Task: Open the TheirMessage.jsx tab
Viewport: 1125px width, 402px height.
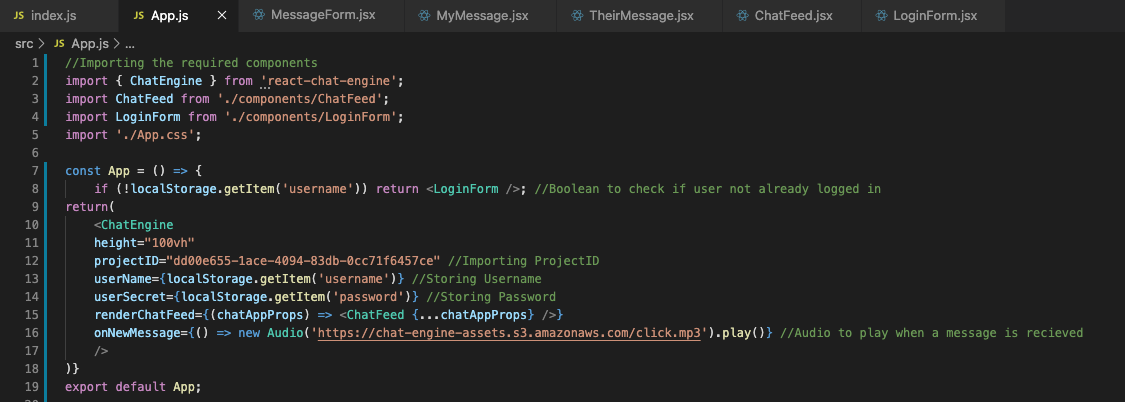Action: pyautogui.click(x=638, y=15)
